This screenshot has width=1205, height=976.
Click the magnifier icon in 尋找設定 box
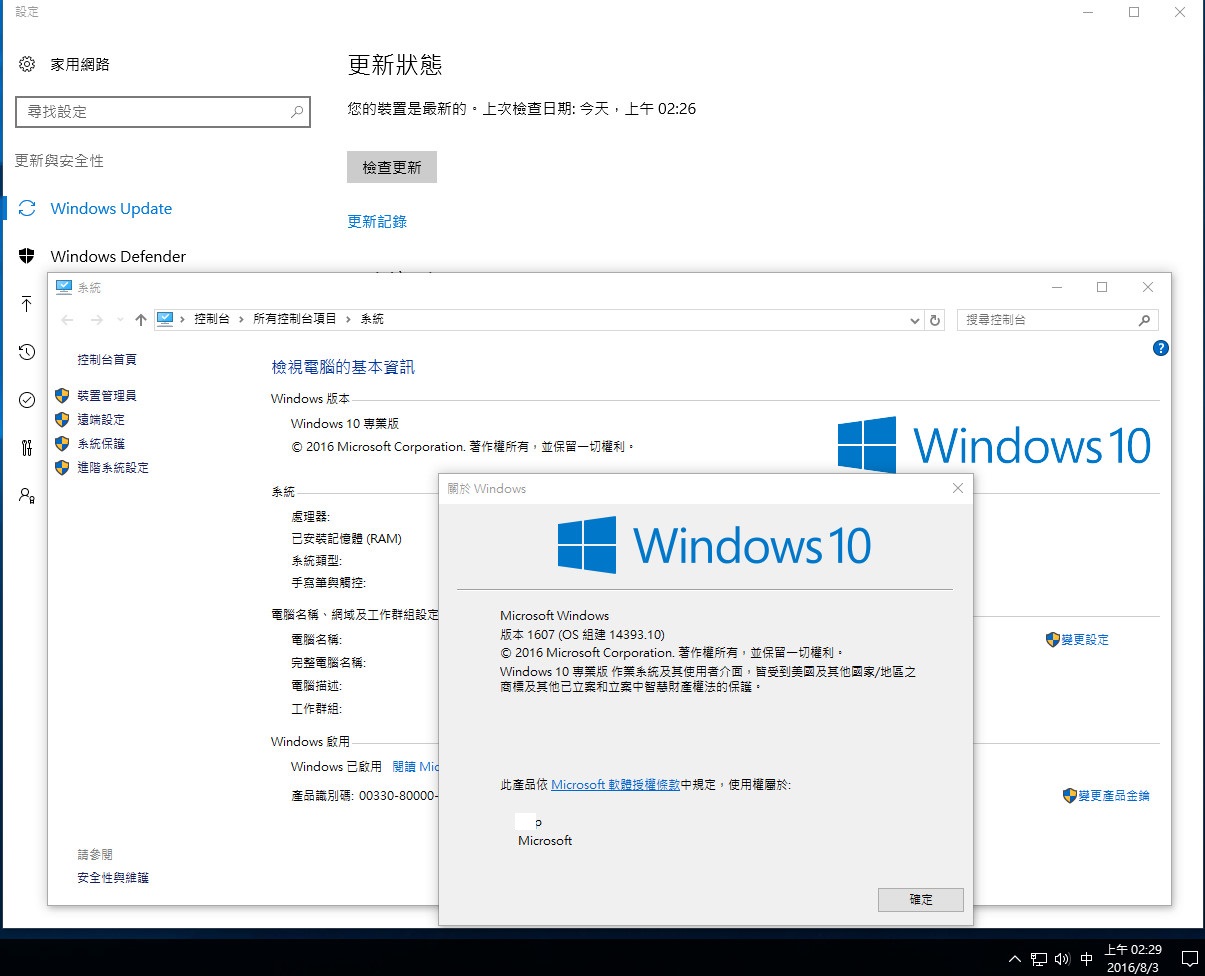(296, 112)
